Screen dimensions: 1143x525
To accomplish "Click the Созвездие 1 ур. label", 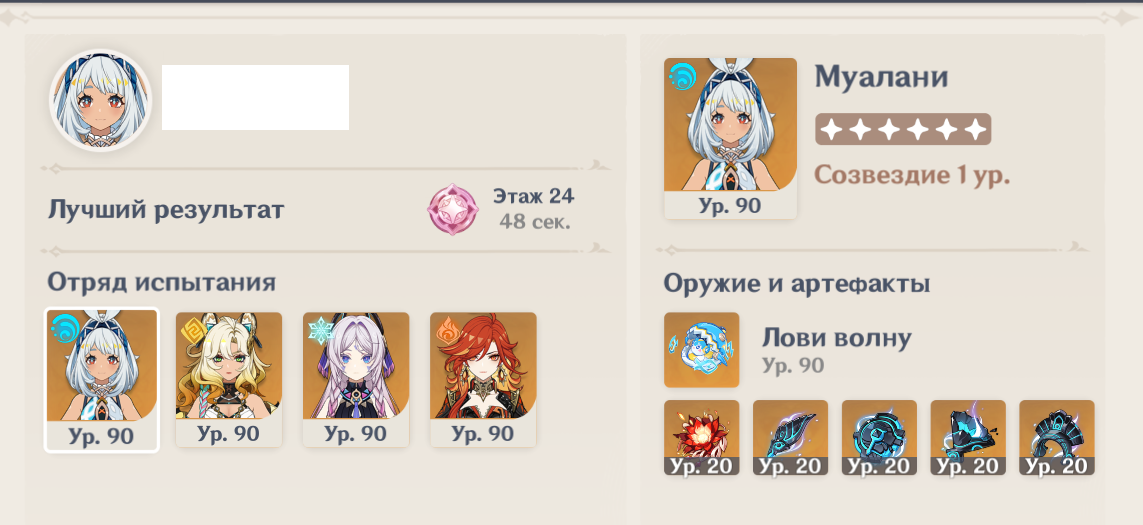I will (912, 175).
